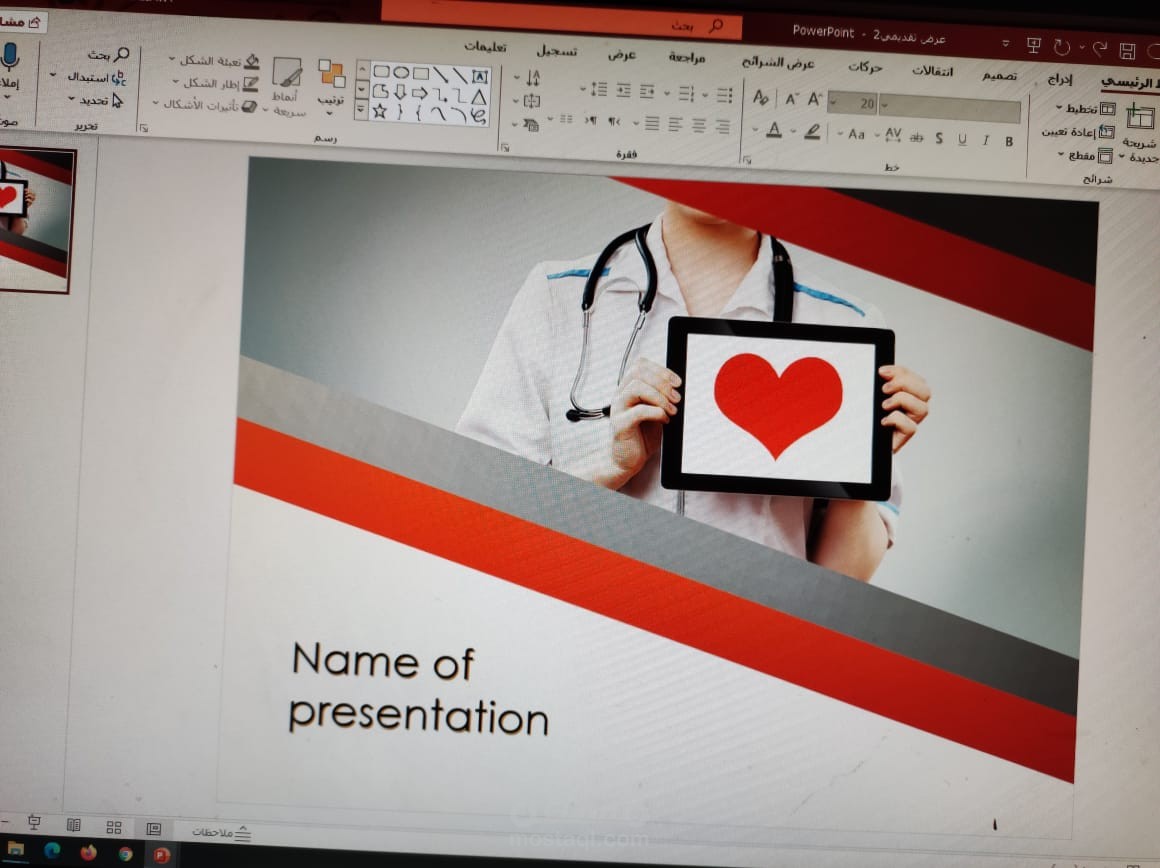Decrease font size with smaller A
This screenshot has height=868, width=1160.
click(x=792, y=98)
